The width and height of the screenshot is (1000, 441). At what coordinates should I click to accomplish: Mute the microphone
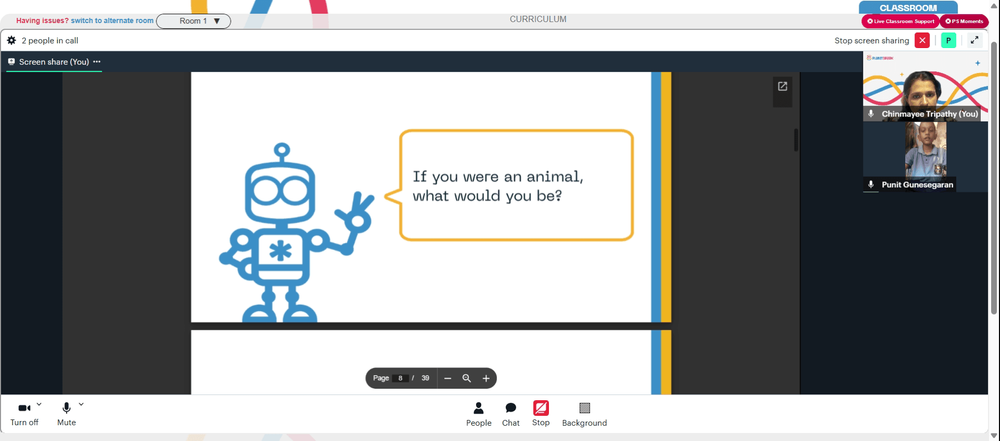pos(66,414)
